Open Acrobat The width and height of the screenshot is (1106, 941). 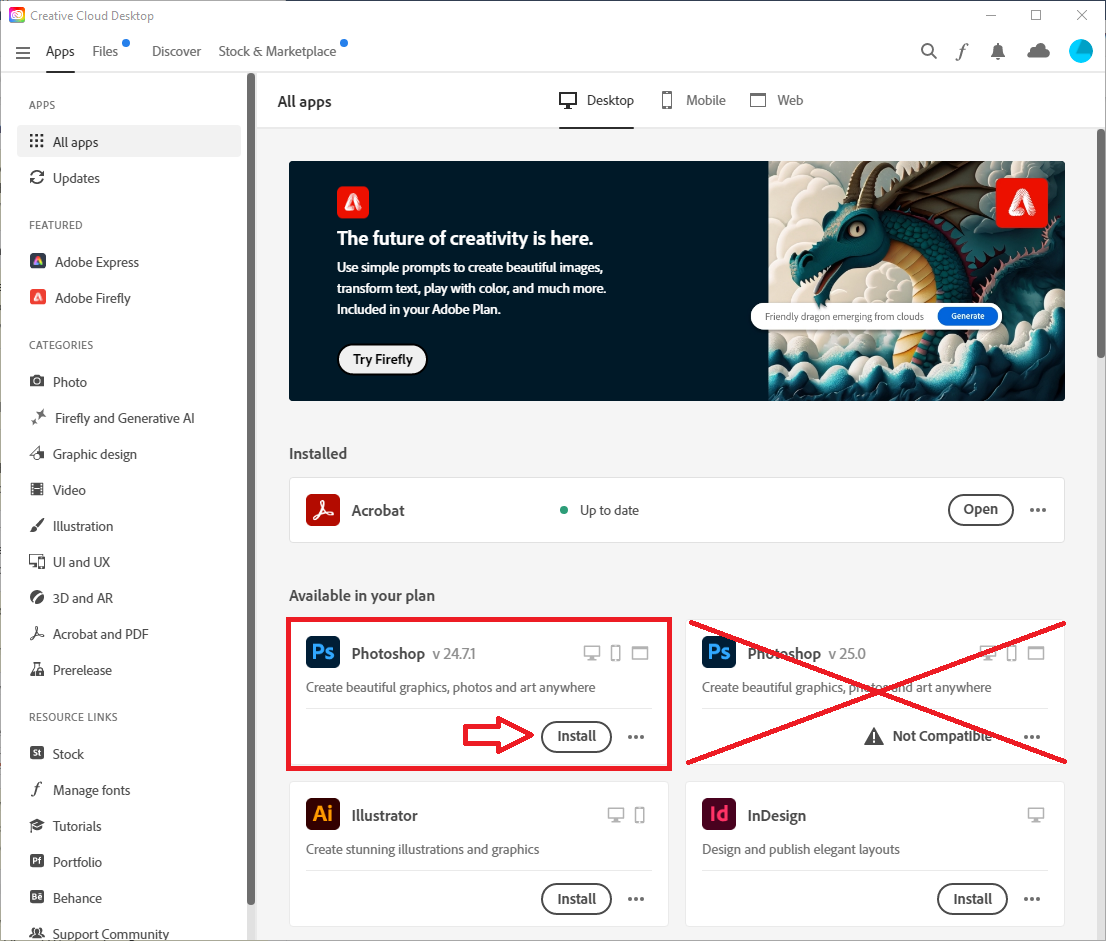tap(980, 509)
